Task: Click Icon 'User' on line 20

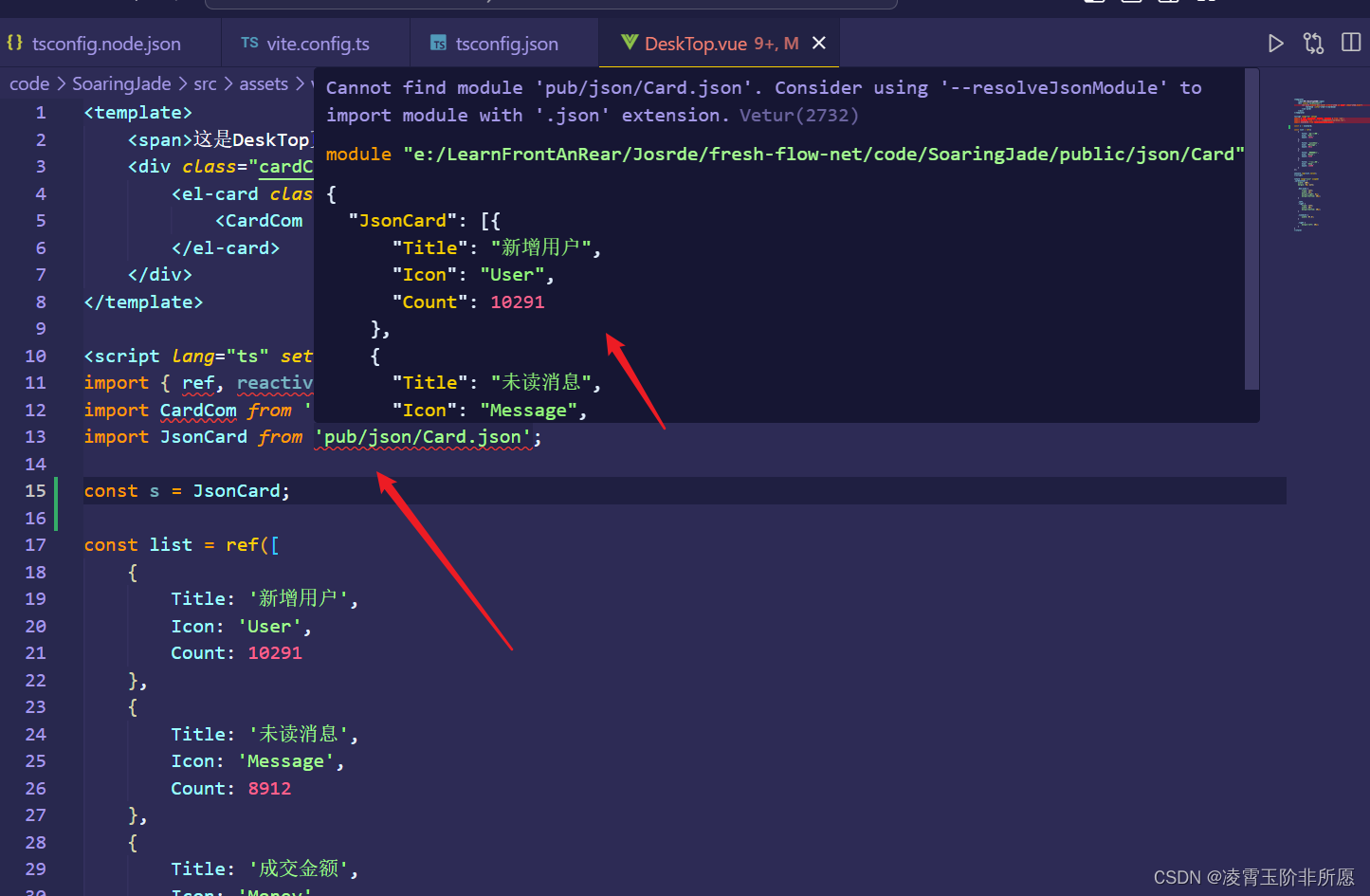Action: [269, 627]
